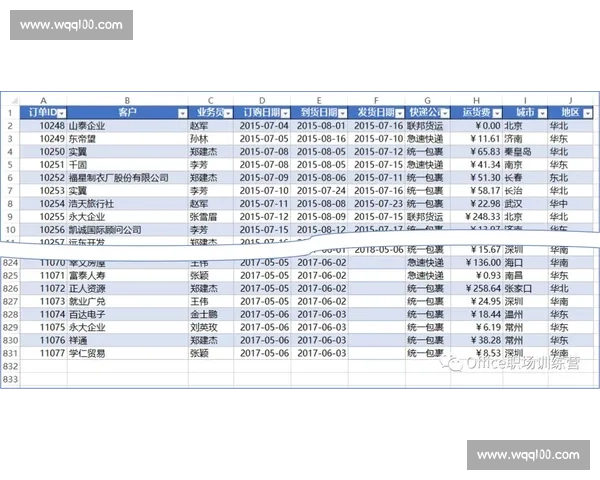Click salesperson cell 孙林
600x480 pixels.
pos(210,139)
